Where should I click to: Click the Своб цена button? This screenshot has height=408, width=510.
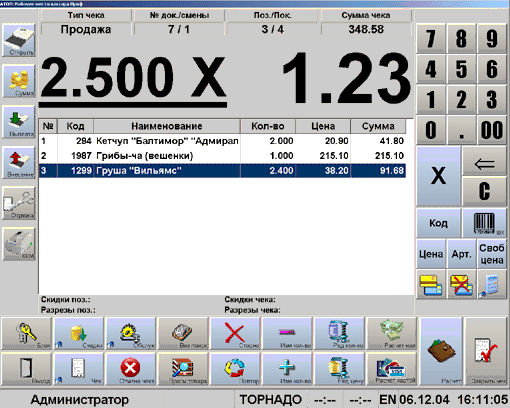coord(492,254)
